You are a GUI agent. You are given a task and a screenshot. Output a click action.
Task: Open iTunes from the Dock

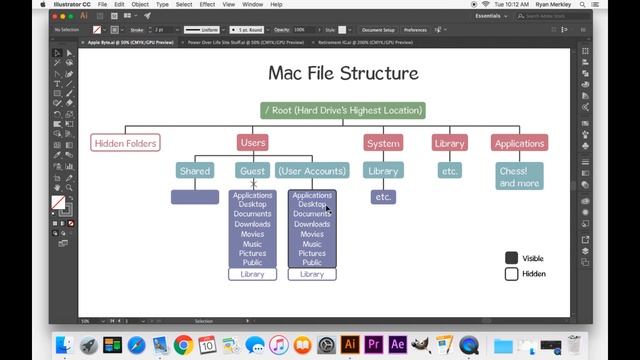coord(279,345)
